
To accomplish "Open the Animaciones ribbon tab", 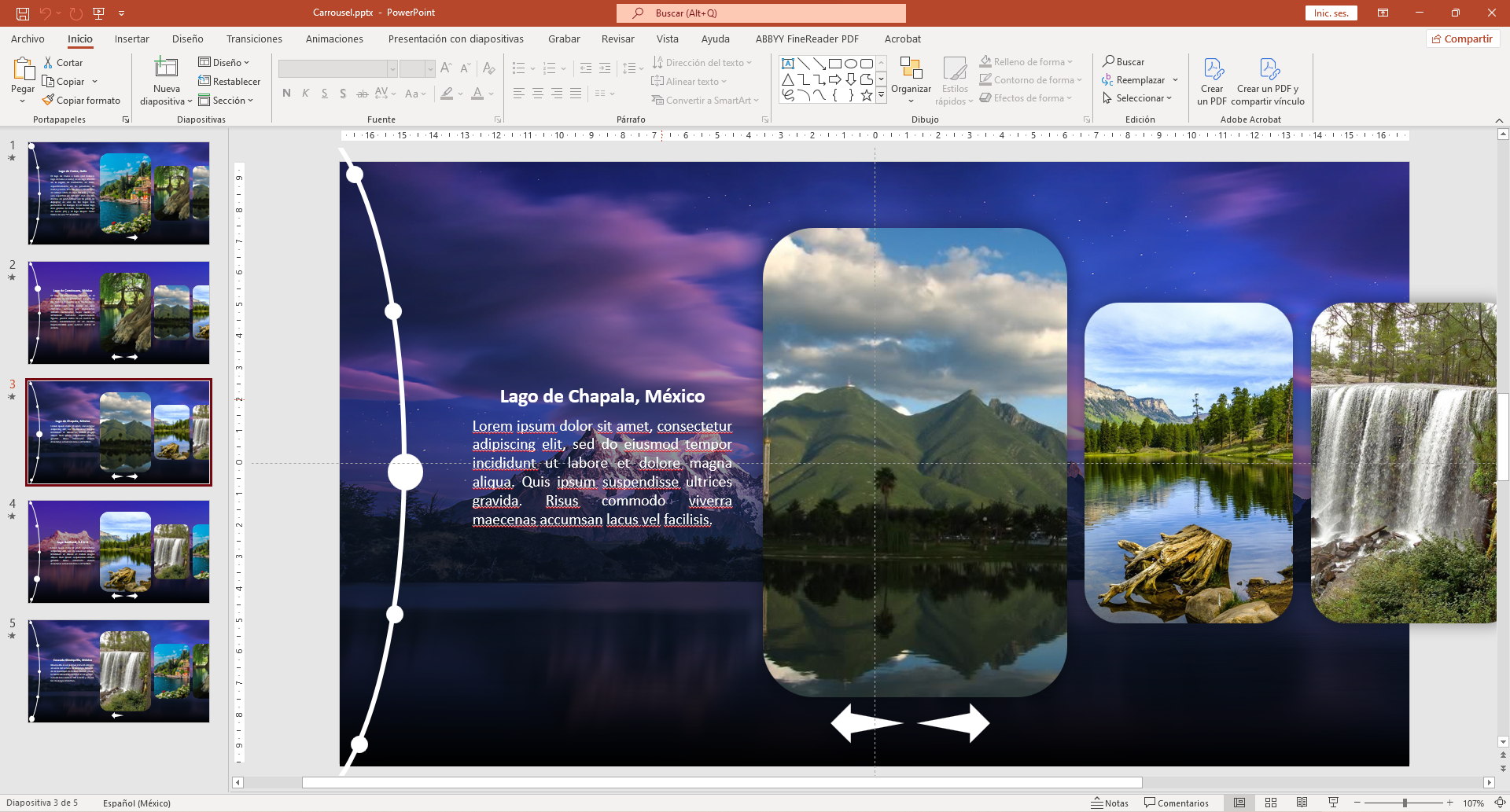I will coord(334,39).
